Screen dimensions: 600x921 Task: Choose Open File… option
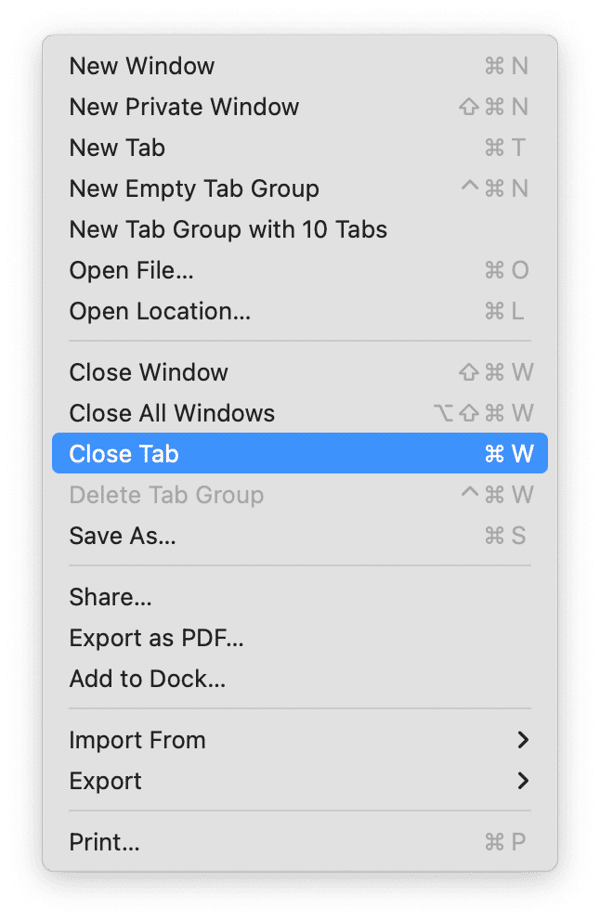click(131, 271)
